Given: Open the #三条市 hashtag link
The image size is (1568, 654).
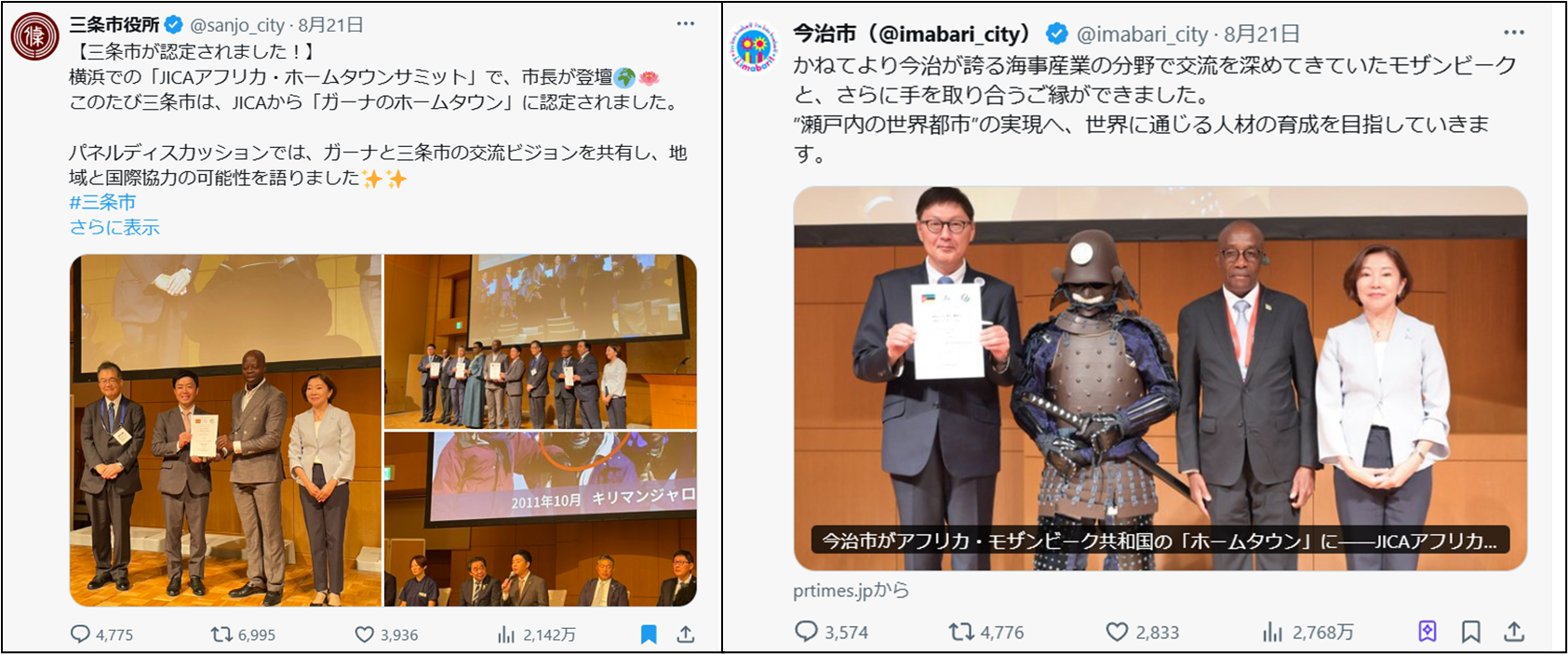Looking at the screenshot, I should [x=102, y=202].
